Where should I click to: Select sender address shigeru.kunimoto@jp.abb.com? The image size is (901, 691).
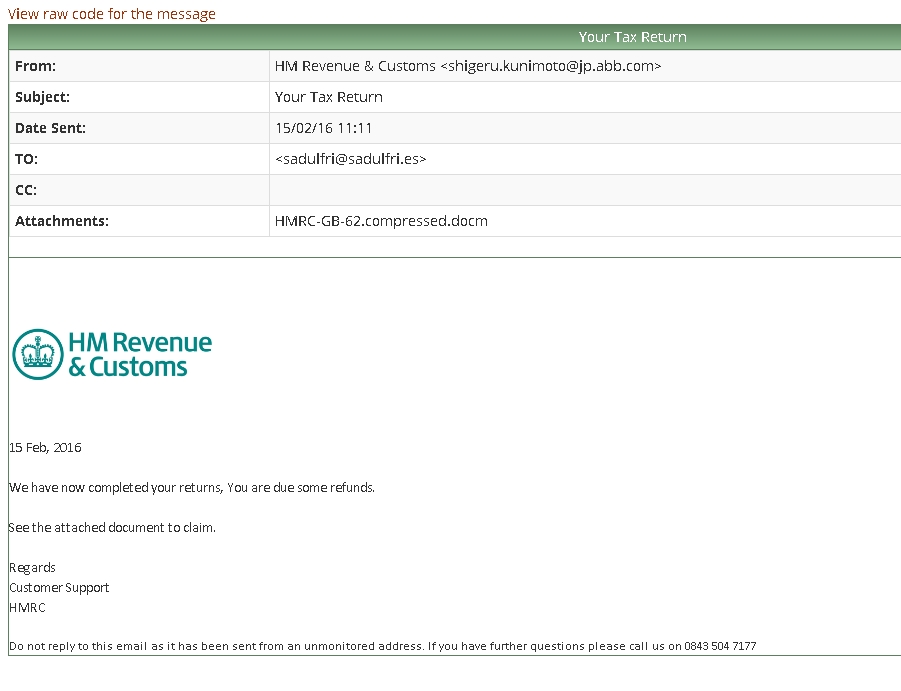tap(551, 66)
